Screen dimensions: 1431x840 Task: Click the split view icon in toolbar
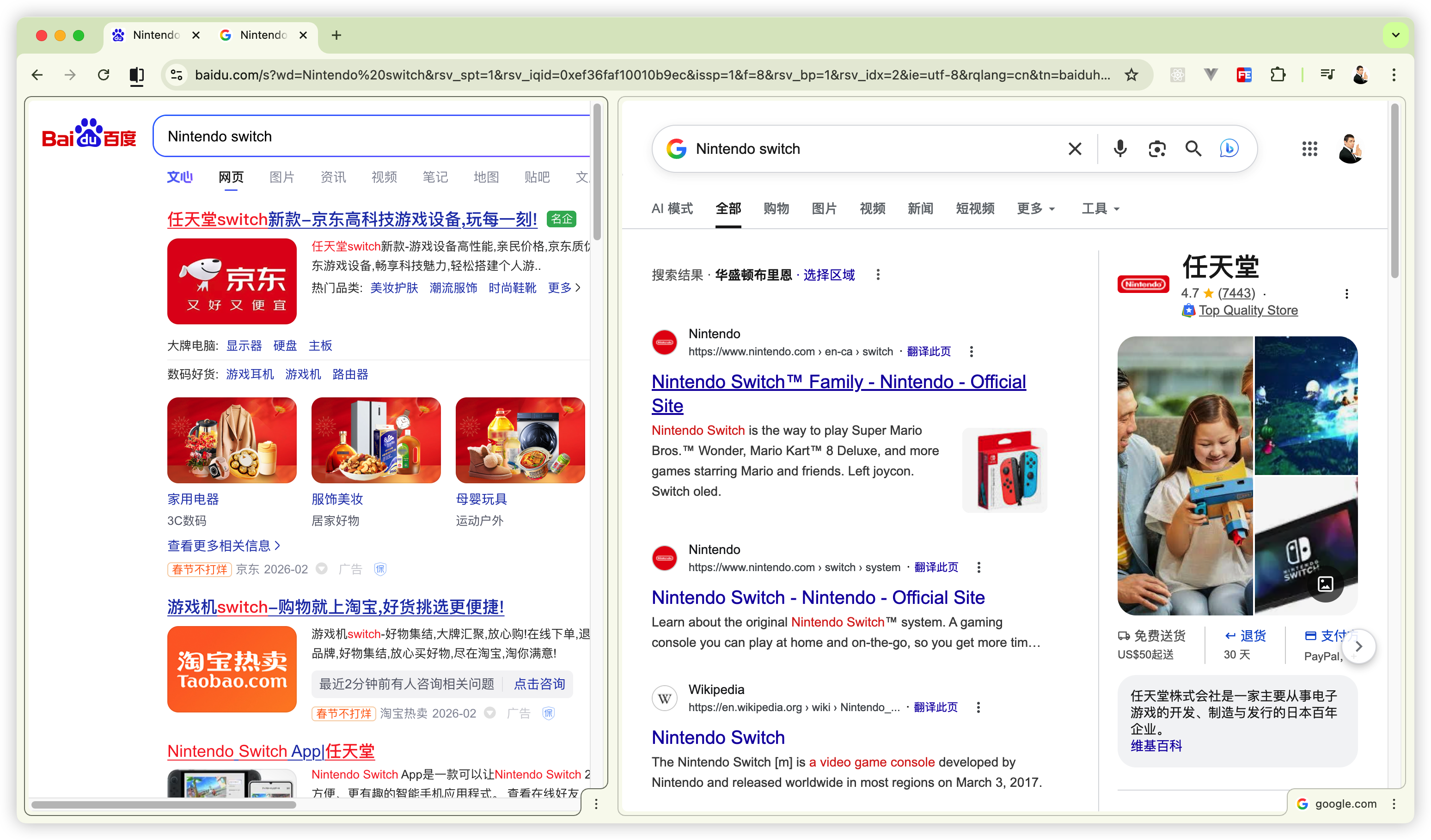pyautogui.click(x=136, y=75)
